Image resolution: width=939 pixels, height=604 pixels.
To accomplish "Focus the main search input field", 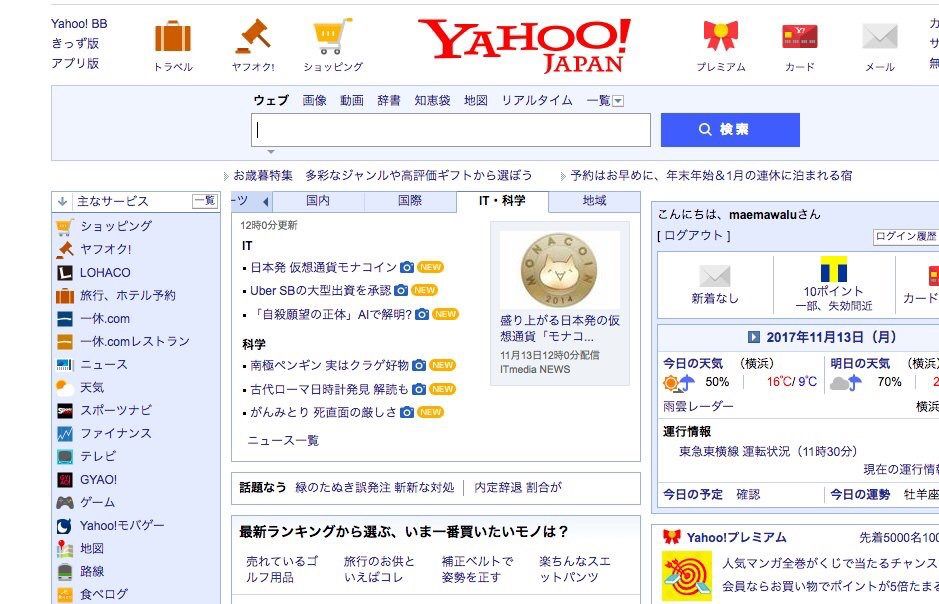I will tap(451, 130).
